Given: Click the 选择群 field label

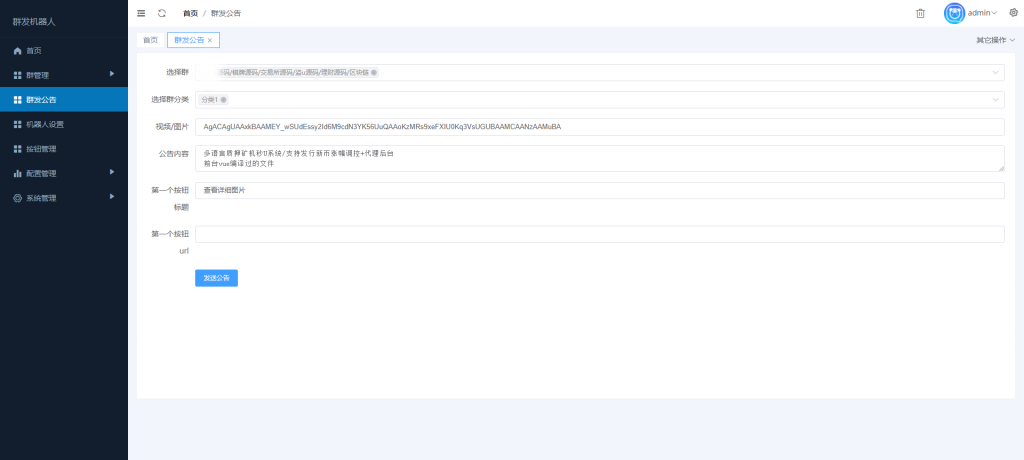Looking at the screenshot, I should (178, 72).
